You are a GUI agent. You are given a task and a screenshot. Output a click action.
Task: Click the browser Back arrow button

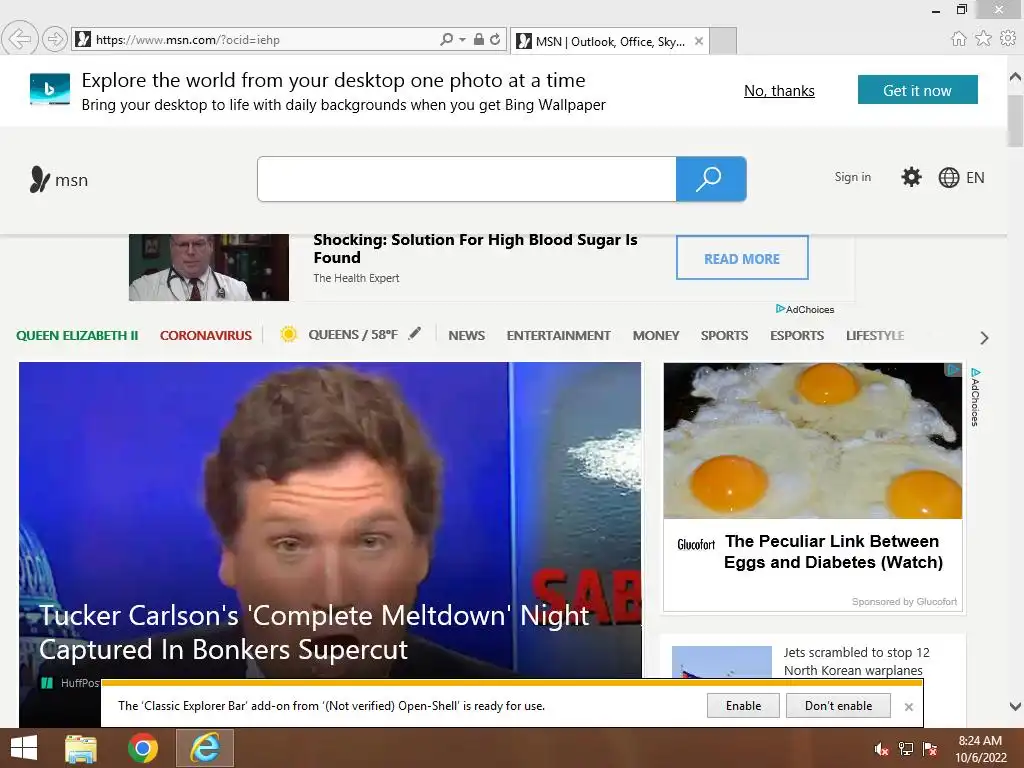coord(20,39)
